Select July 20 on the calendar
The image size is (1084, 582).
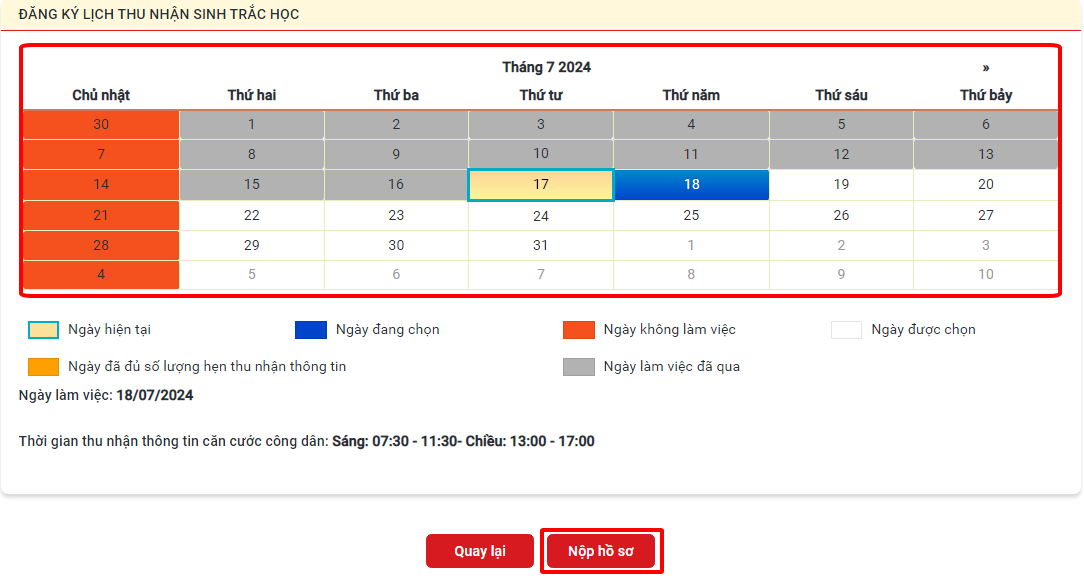(986, 184)
